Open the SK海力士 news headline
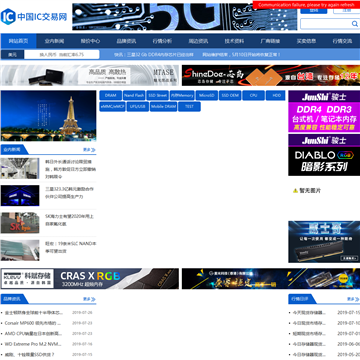 point(70,220)
